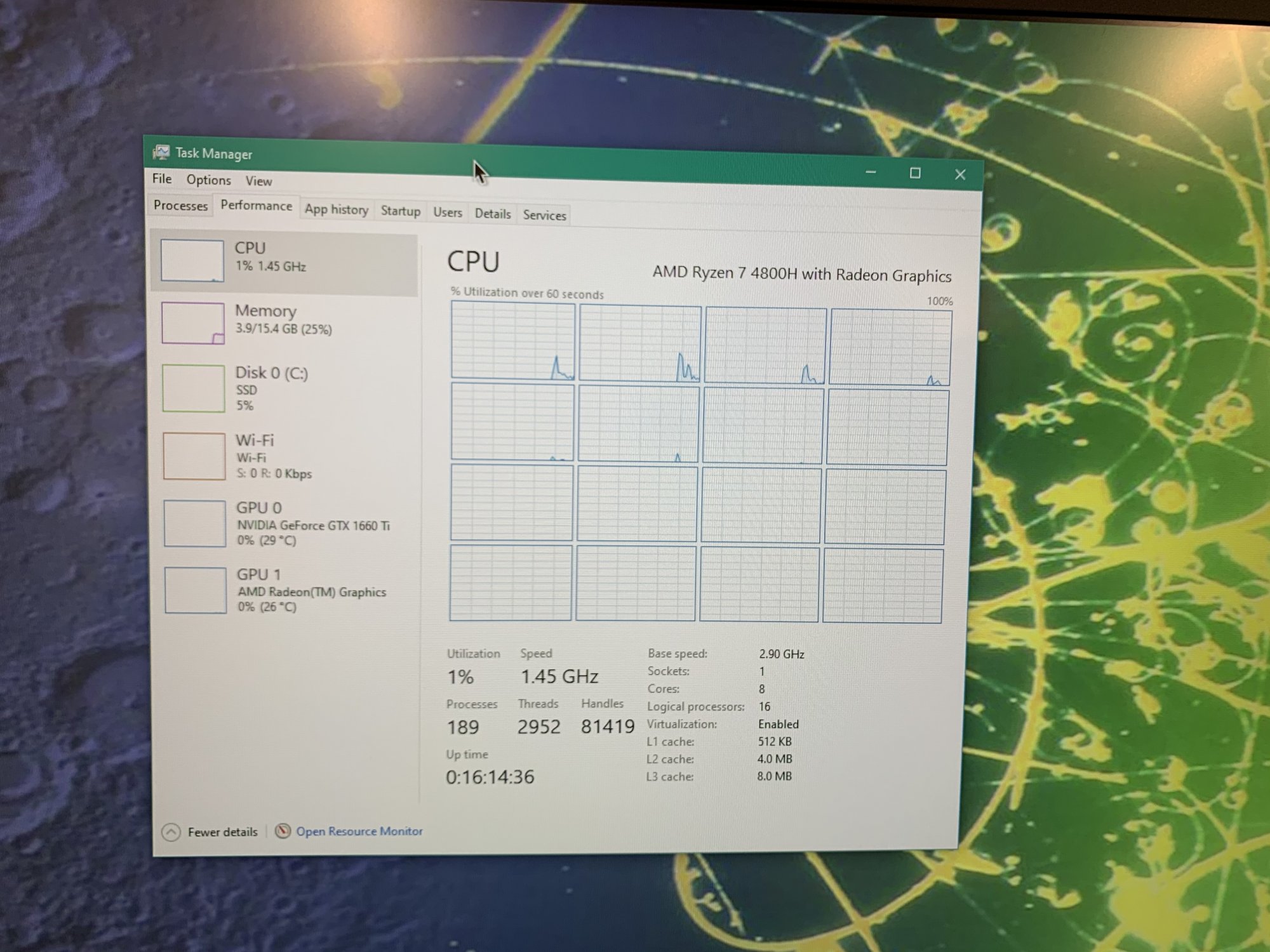
Task: Open the File menu
Action: click(161, 179)
